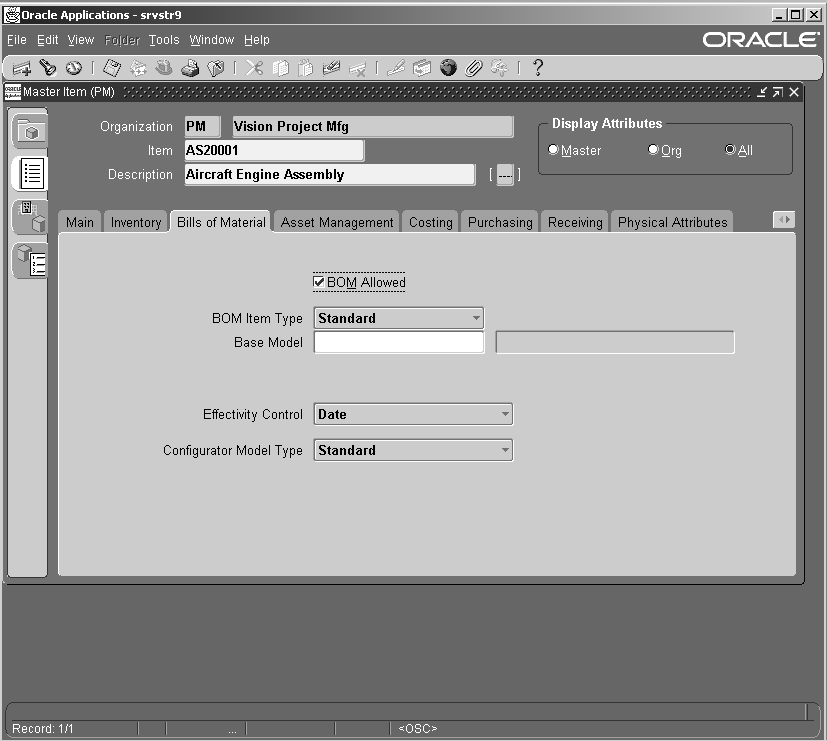Click the Record: 1/1 status bar text
This screenshot has width=827, height=741.
pyautogui.click(x=43, y=728)
